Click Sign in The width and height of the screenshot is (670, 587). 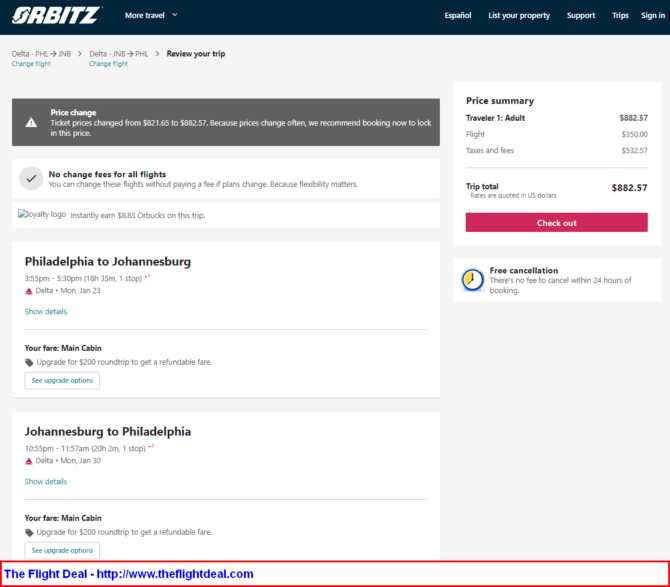point(653,15)
